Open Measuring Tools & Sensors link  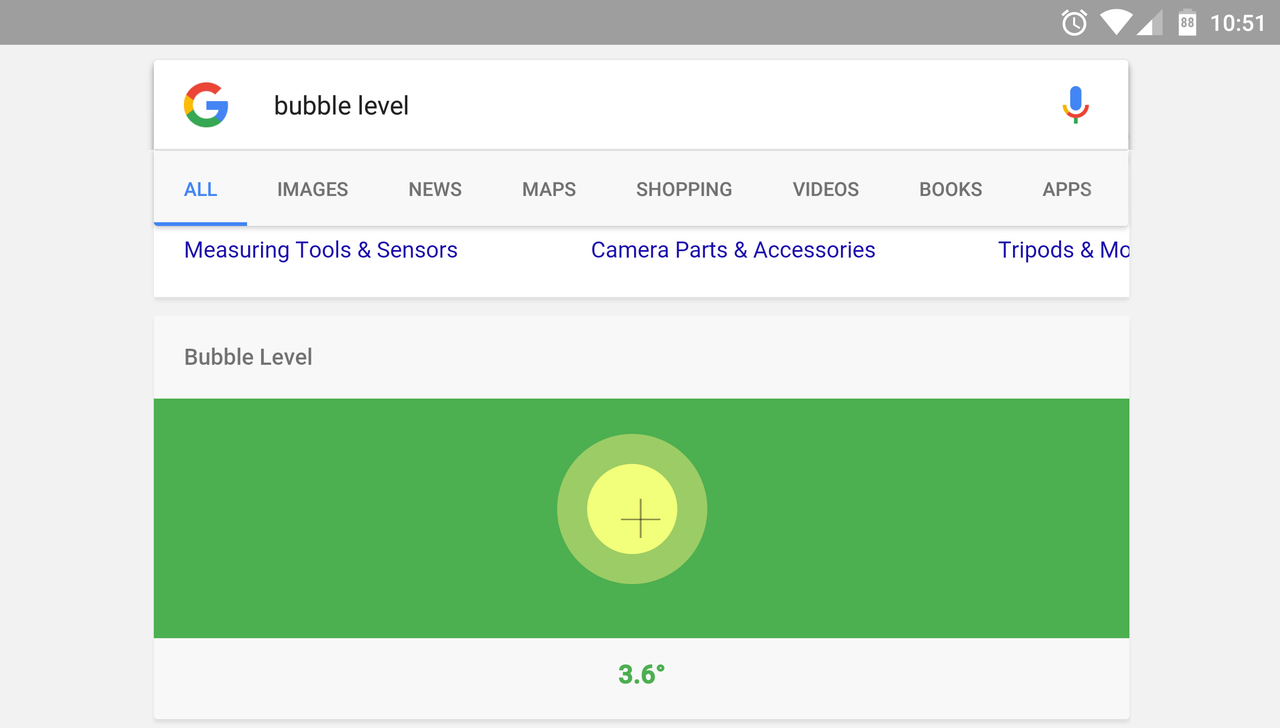[321, 250]
